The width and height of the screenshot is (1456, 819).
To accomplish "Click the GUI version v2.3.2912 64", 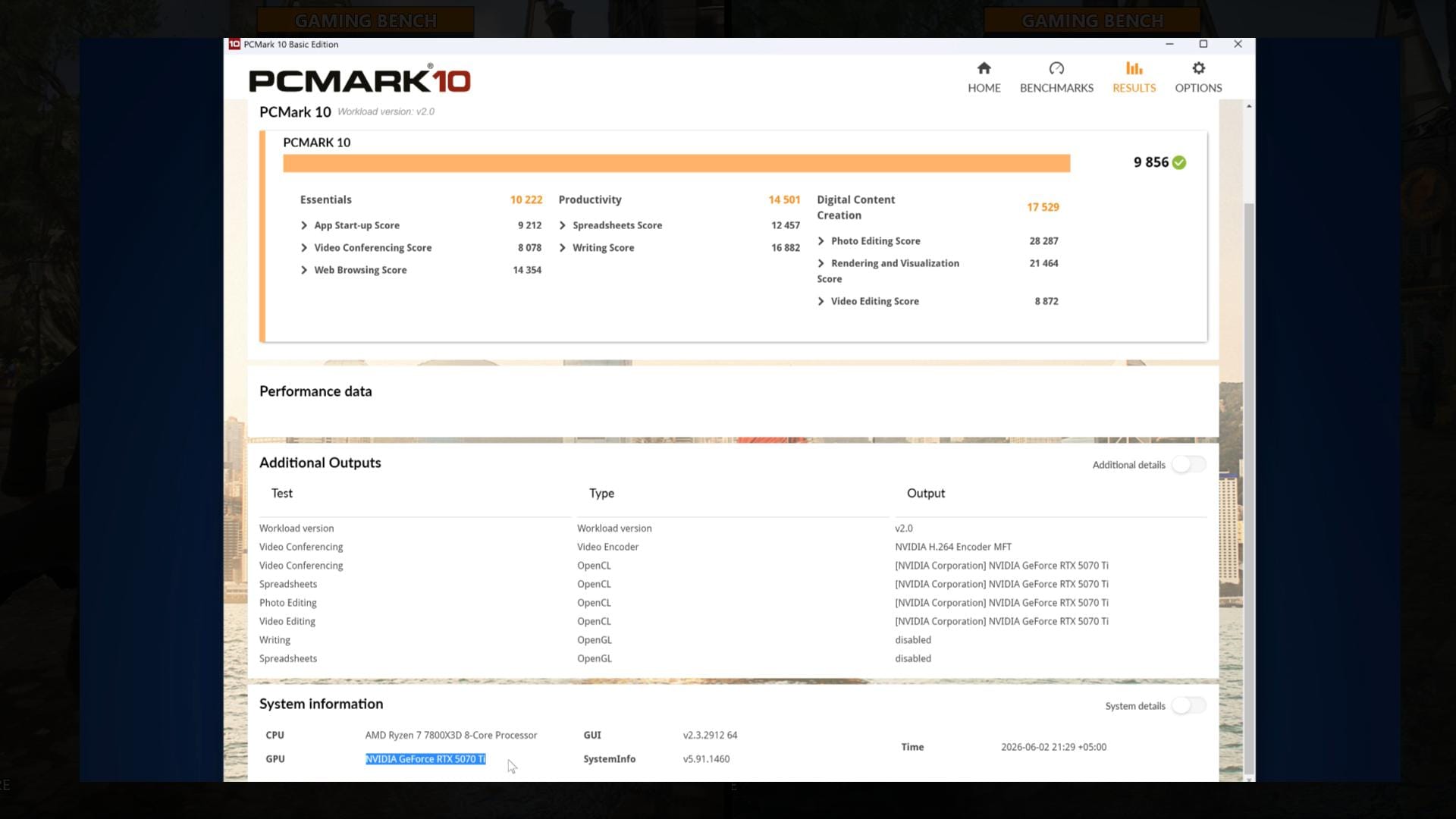I will coord(710,735).
